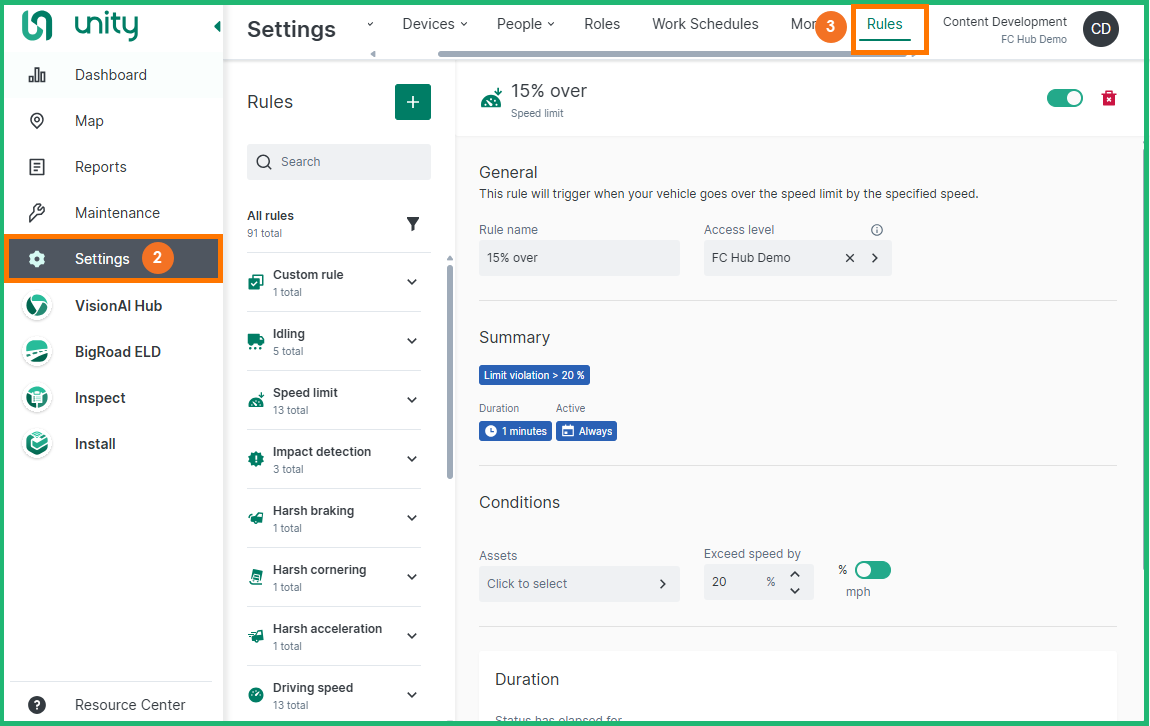This screenshot has height=726, width=1150.
Task: Expand the Harsh braking rules group
Action: [412, 518]
